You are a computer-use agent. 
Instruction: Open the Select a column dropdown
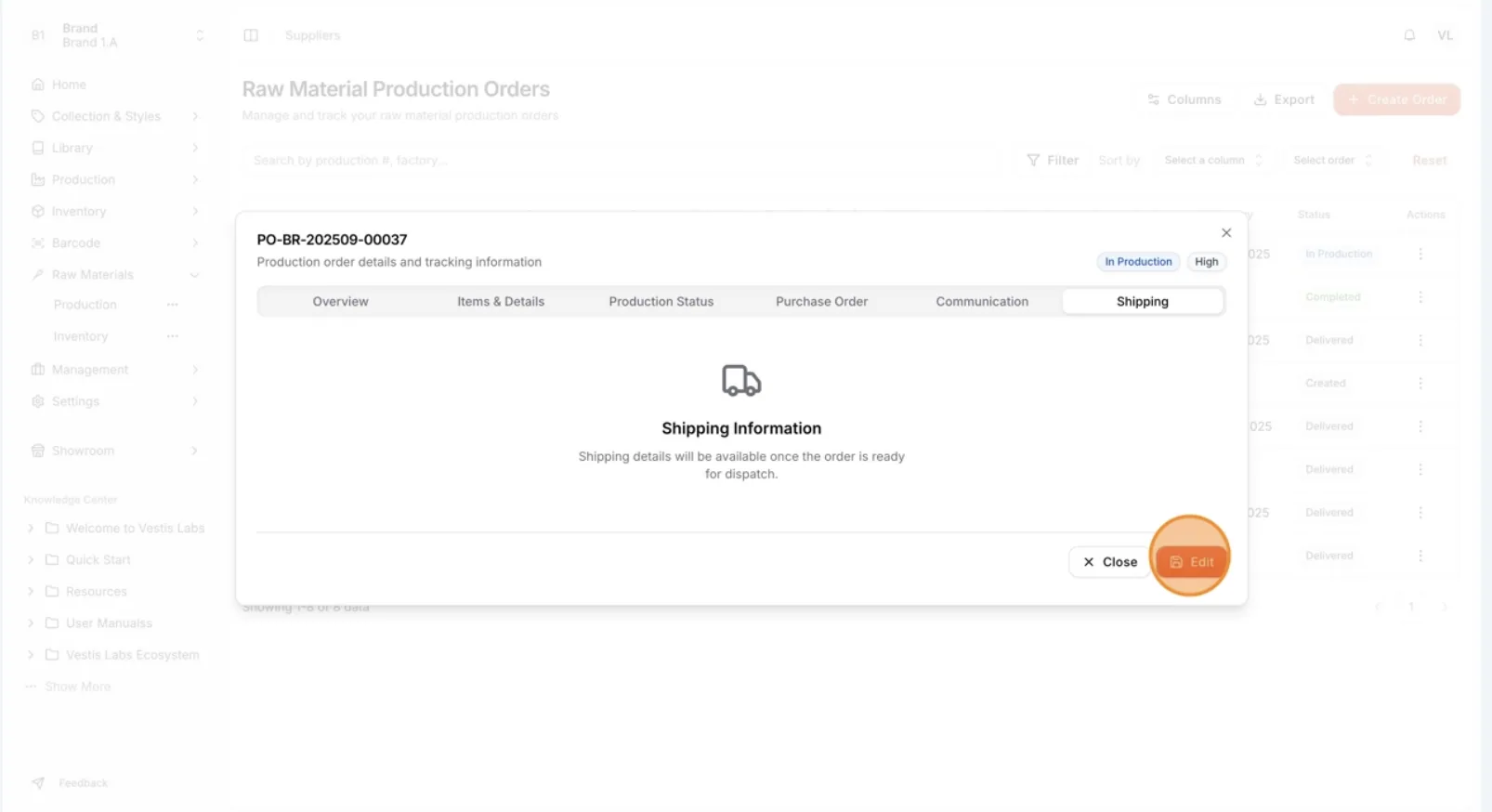[x=1212, y=160]
